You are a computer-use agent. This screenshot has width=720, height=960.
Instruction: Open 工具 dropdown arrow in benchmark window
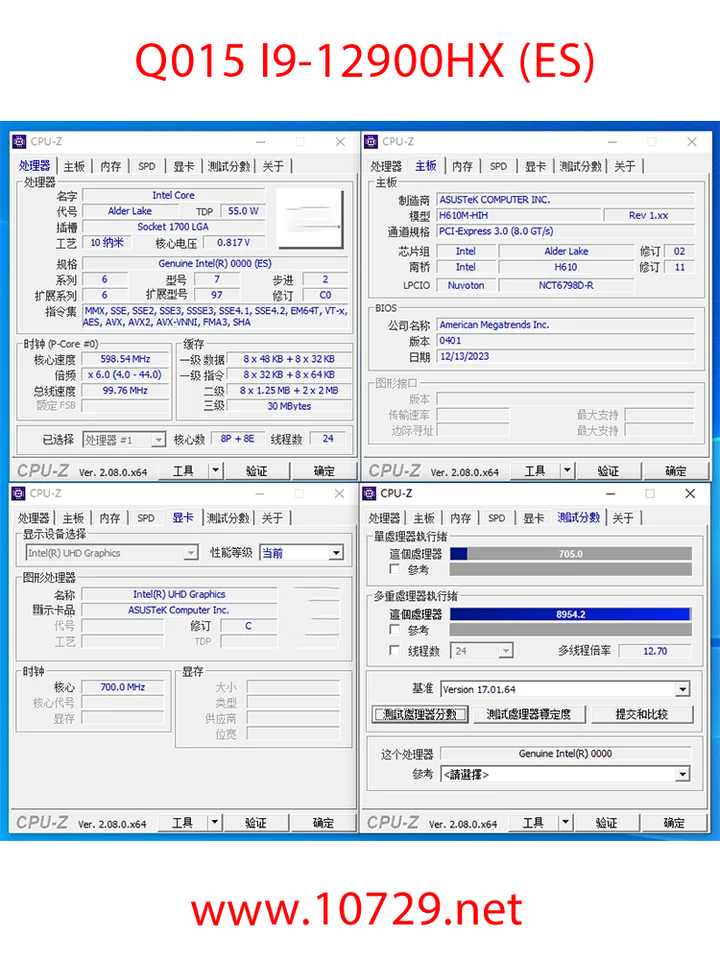[x=565, y=822]
